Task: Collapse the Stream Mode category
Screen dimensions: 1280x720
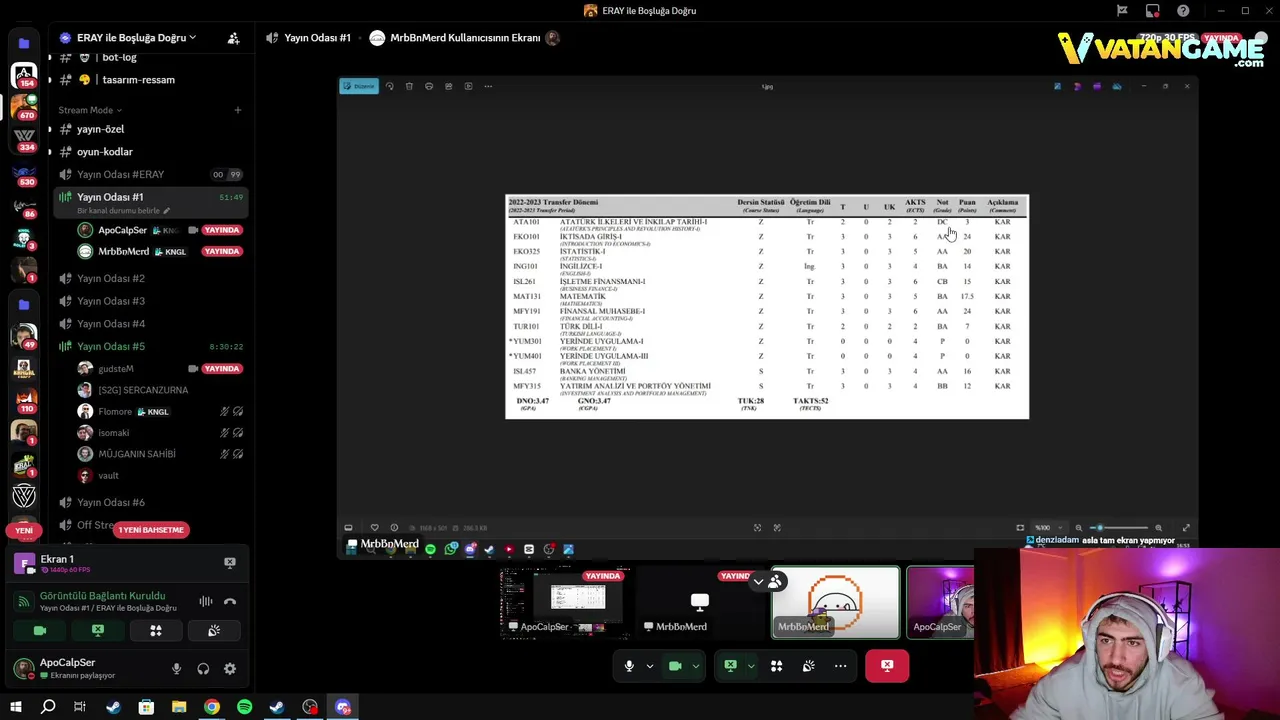Action: pyautogui.click(x=90, y=110)
